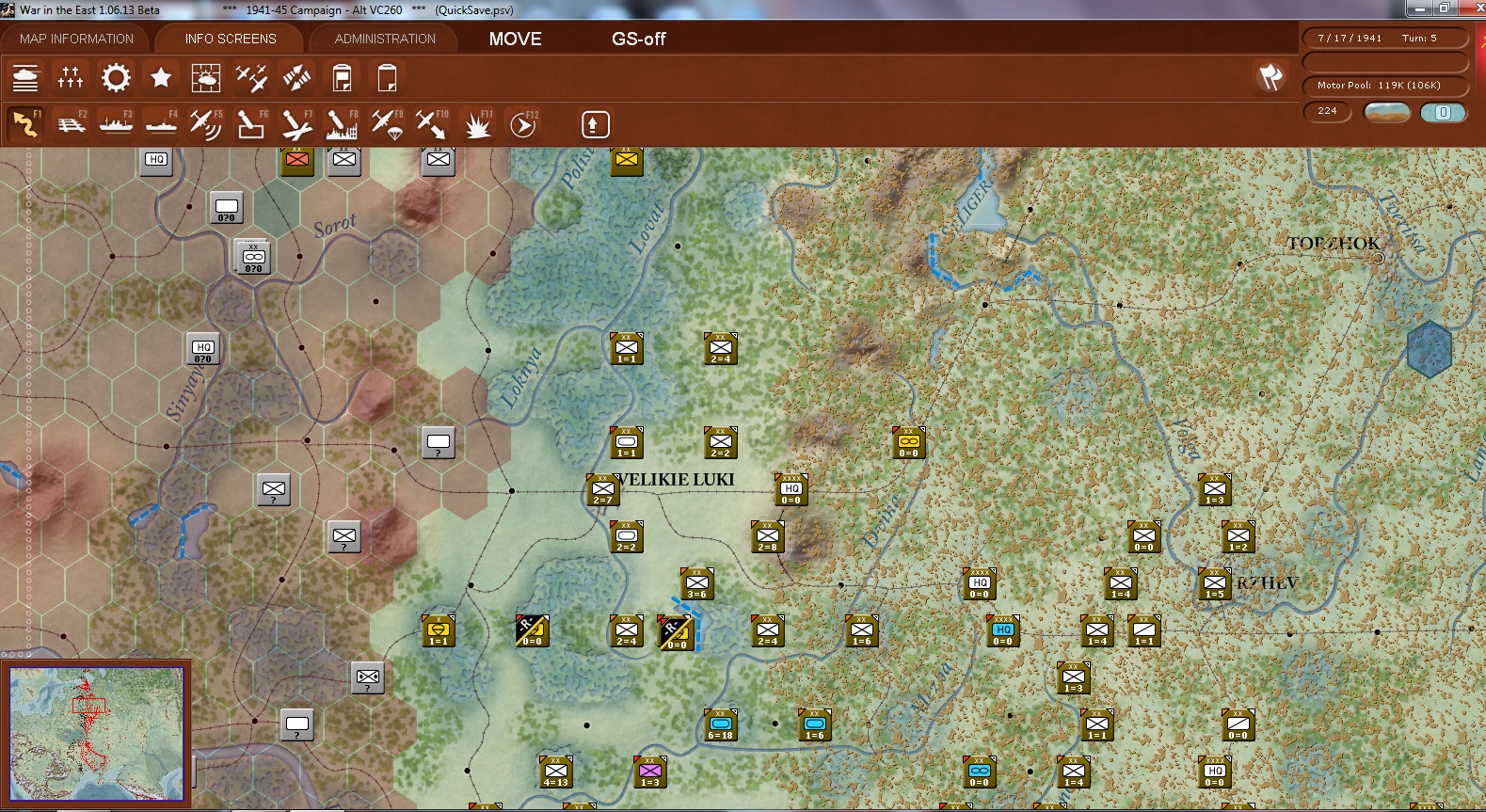This screenshot has width=1486, height=812.
Task: Start Air Recon mode (F5)
Action: [206, 124]
